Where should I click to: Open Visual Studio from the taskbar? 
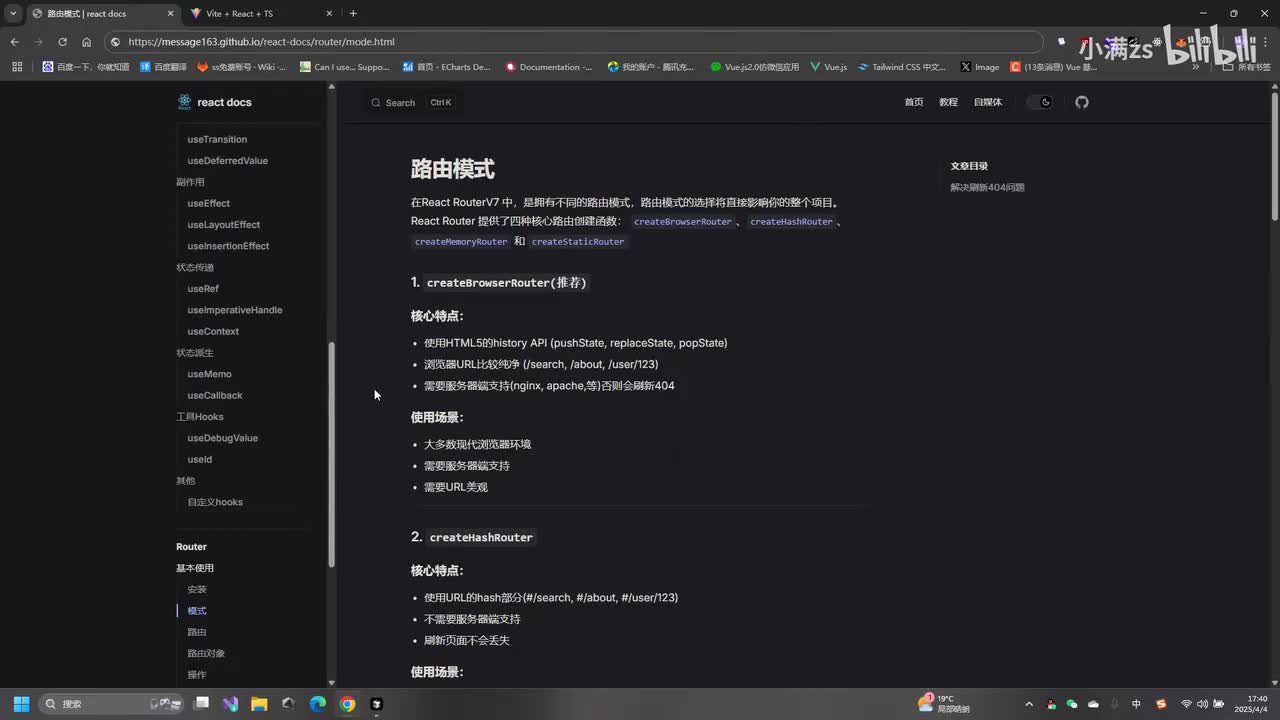(230, 704)
